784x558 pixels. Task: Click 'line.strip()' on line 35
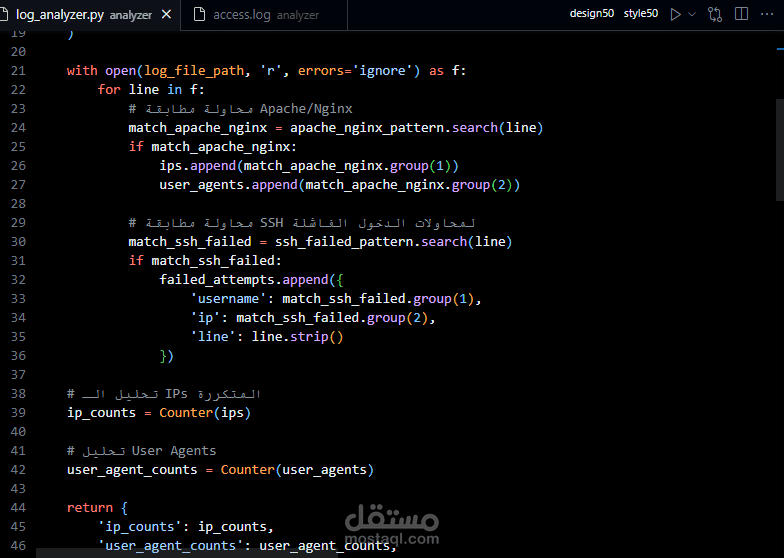point(298,336)
